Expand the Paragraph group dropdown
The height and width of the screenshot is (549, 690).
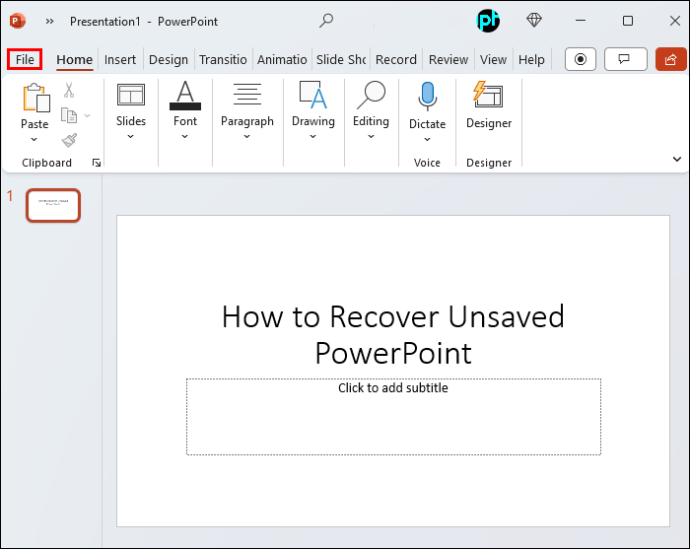point(247,137)
